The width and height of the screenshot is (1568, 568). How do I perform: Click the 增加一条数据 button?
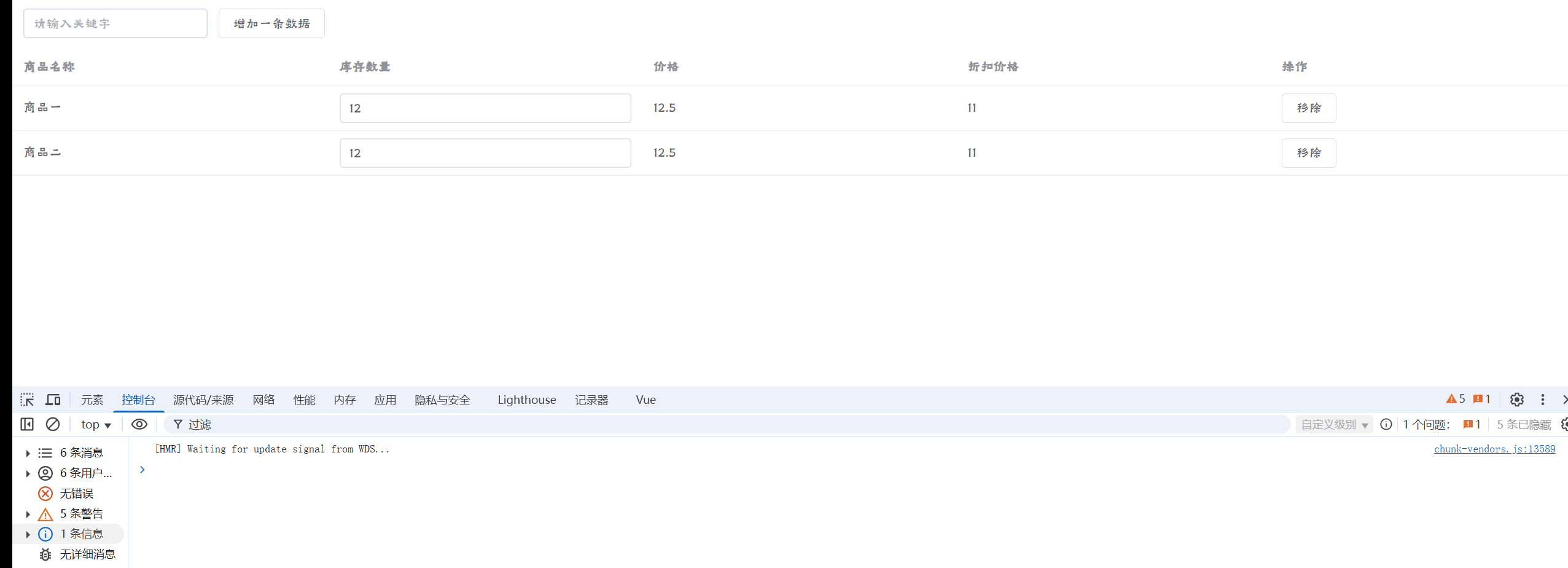click(271, 23)
